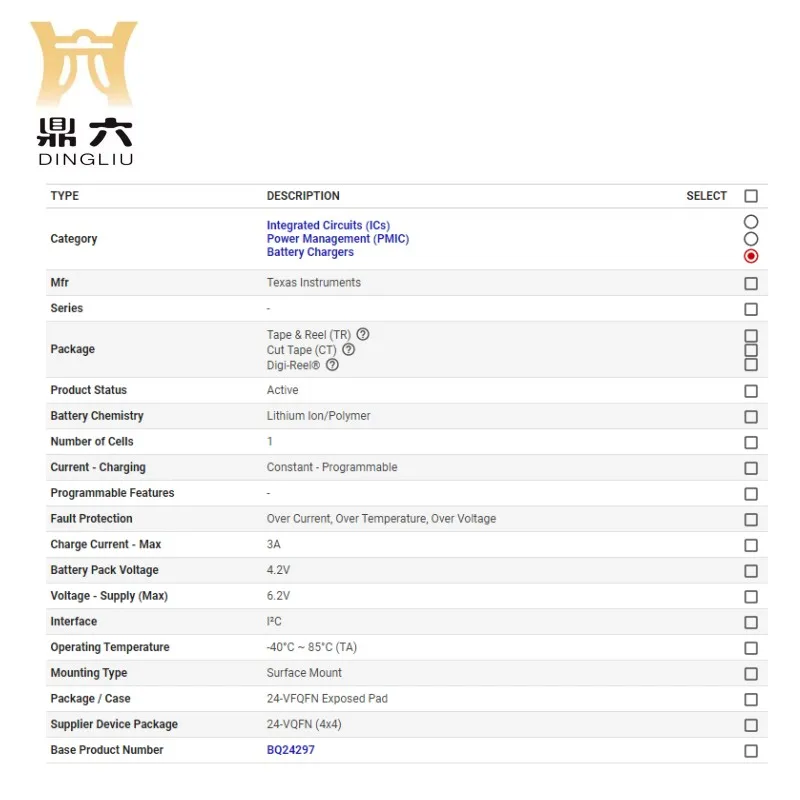Click the Supplier Device Package label
800x800 pixels.
coord(114,724)
